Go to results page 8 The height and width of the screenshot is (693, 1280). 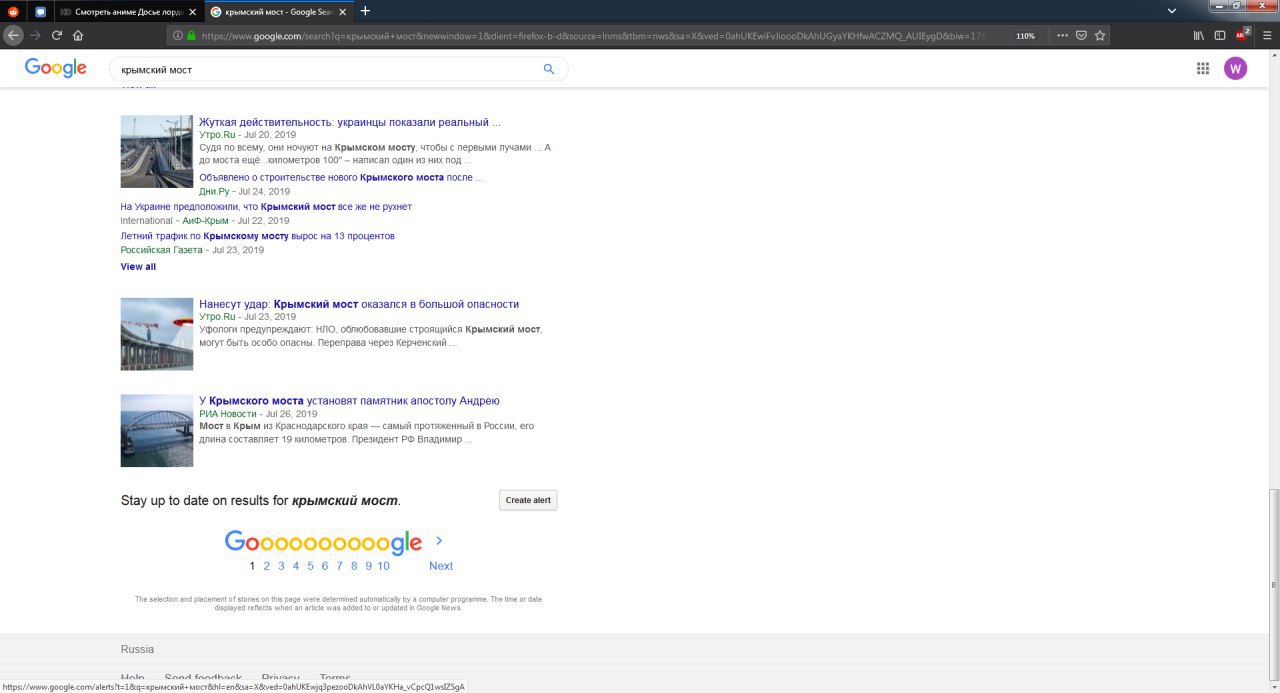click(x=354, y=566)
